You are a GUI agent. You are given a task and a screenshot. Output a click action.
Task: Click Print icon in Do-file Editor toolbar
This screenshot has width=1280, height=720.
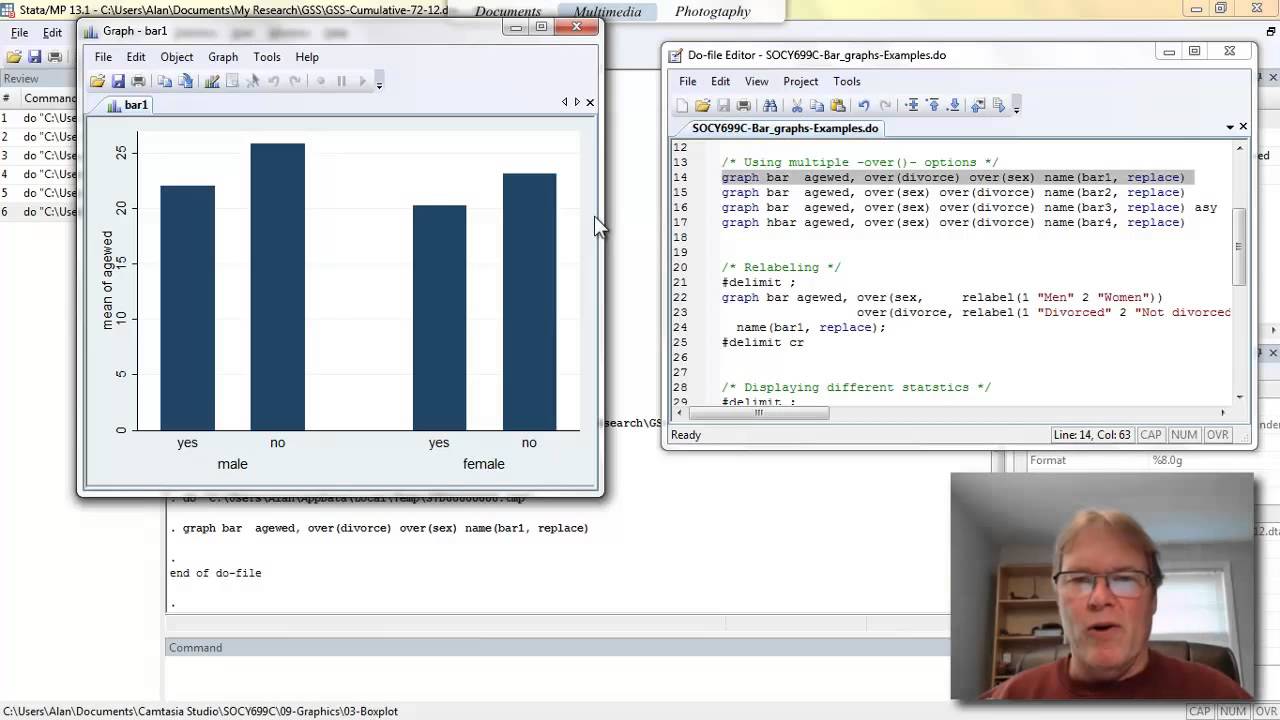[x=743, y=105]
